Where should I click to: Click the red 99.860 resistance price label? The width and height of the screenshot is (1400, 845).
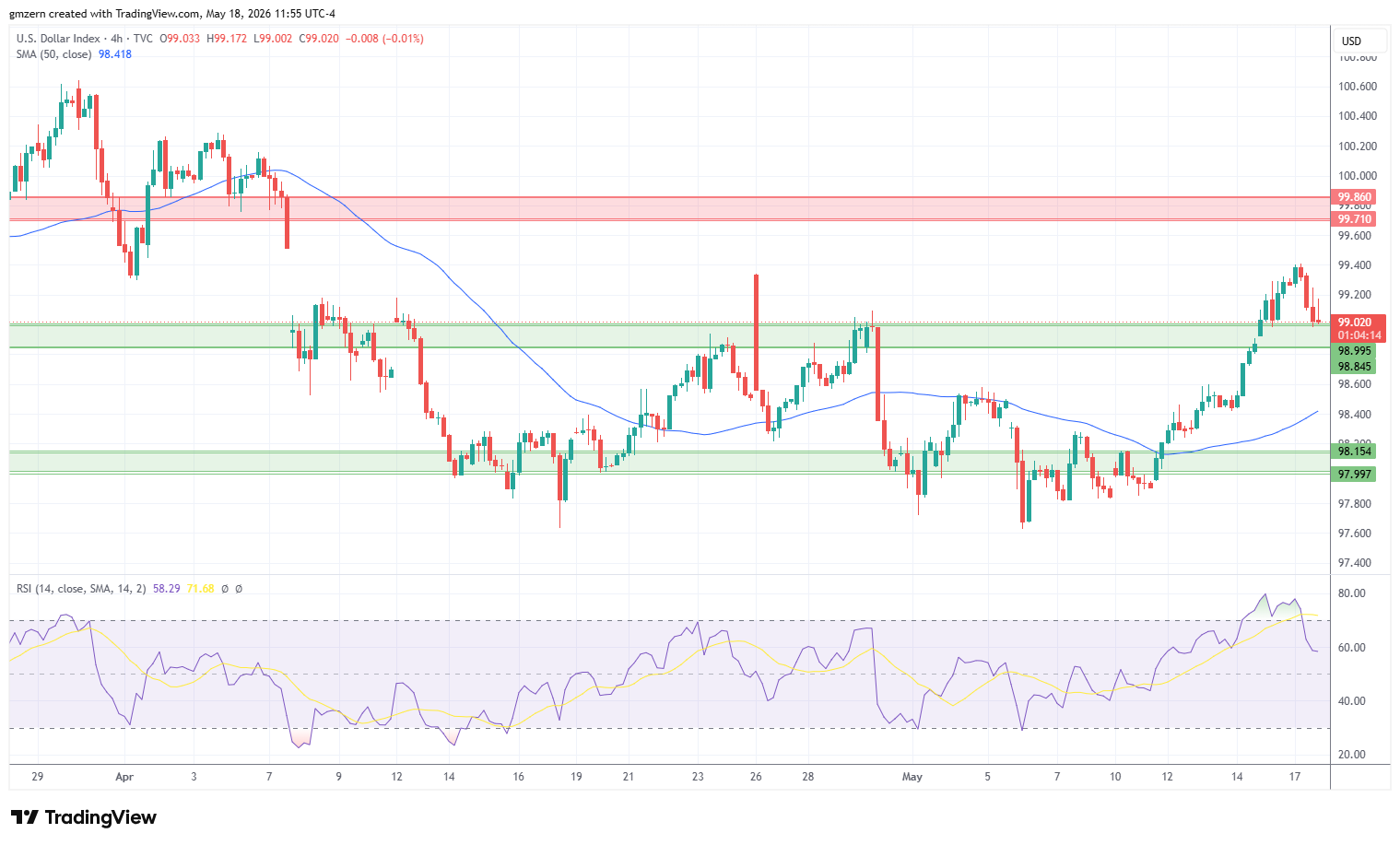1355,197
